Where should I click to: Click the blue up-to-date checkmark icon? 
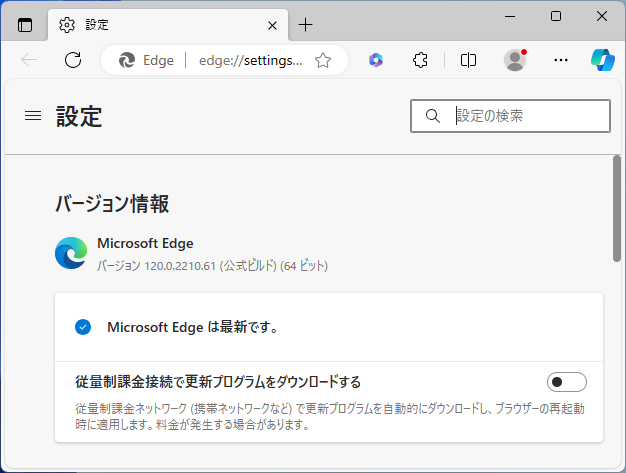(x=83, y=327)
